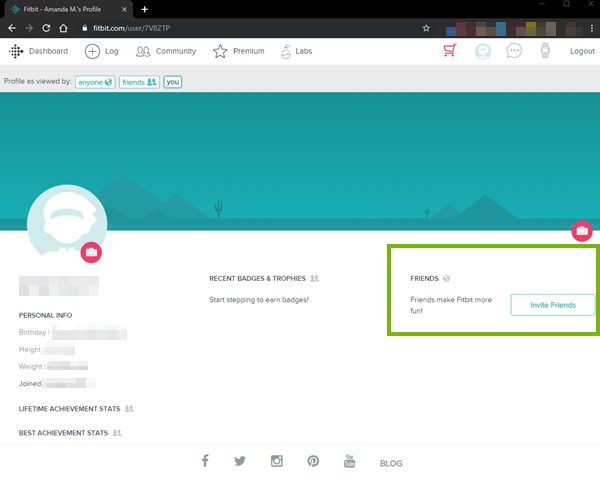Open the BLOG footer link
The height and width of the screenshot is (481, 600).
click(x=391, y=463)
